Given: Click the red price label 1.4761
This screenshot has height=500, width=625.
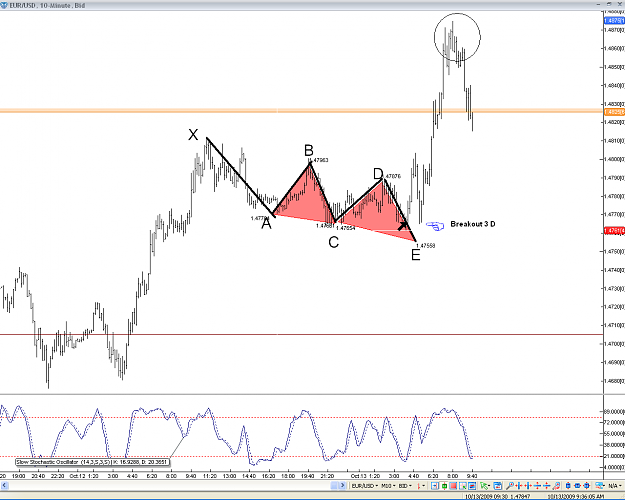Looking at the screenshot, I should [614, 230].
